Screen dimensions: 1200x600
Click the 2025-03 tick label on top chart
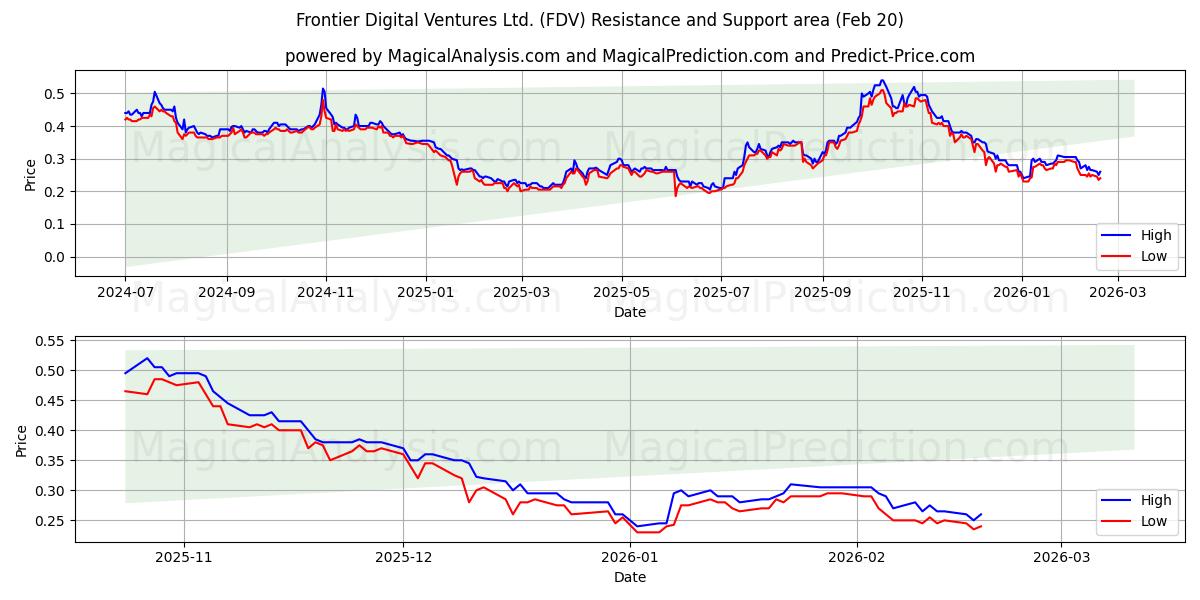coord(522,292)
